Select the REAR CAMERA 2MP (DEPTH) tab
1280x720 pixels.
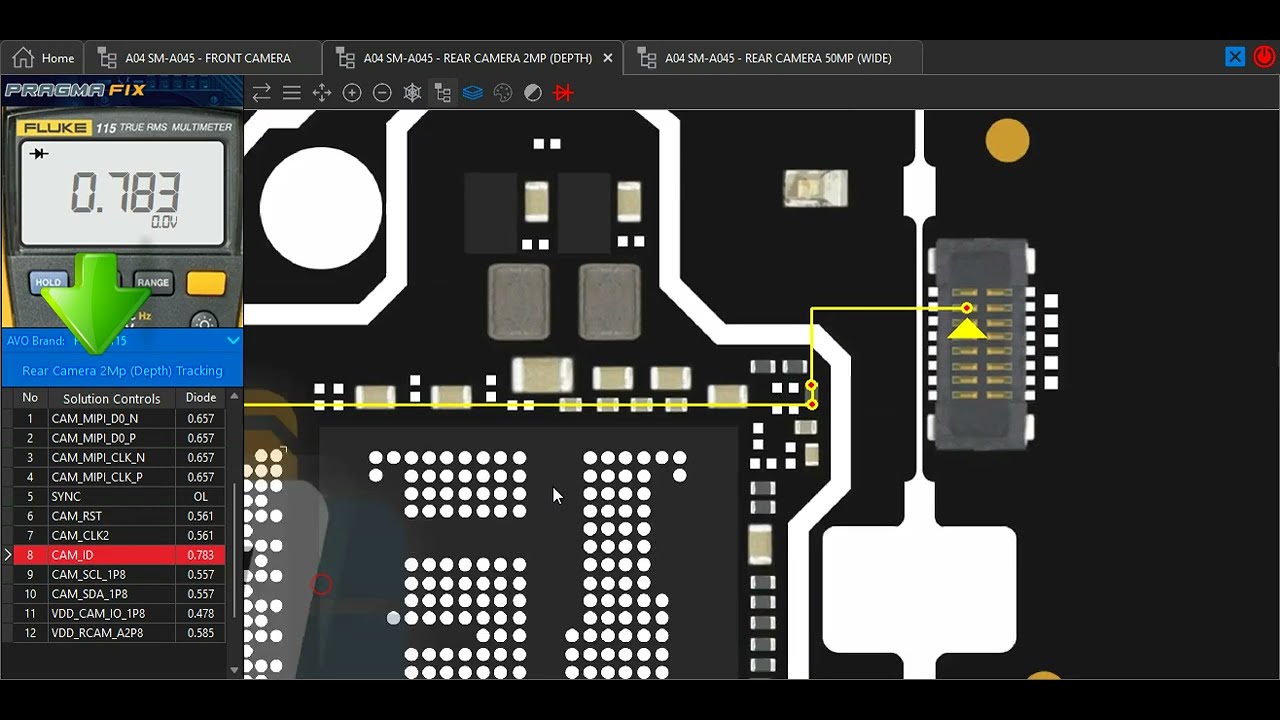(472, 58)
